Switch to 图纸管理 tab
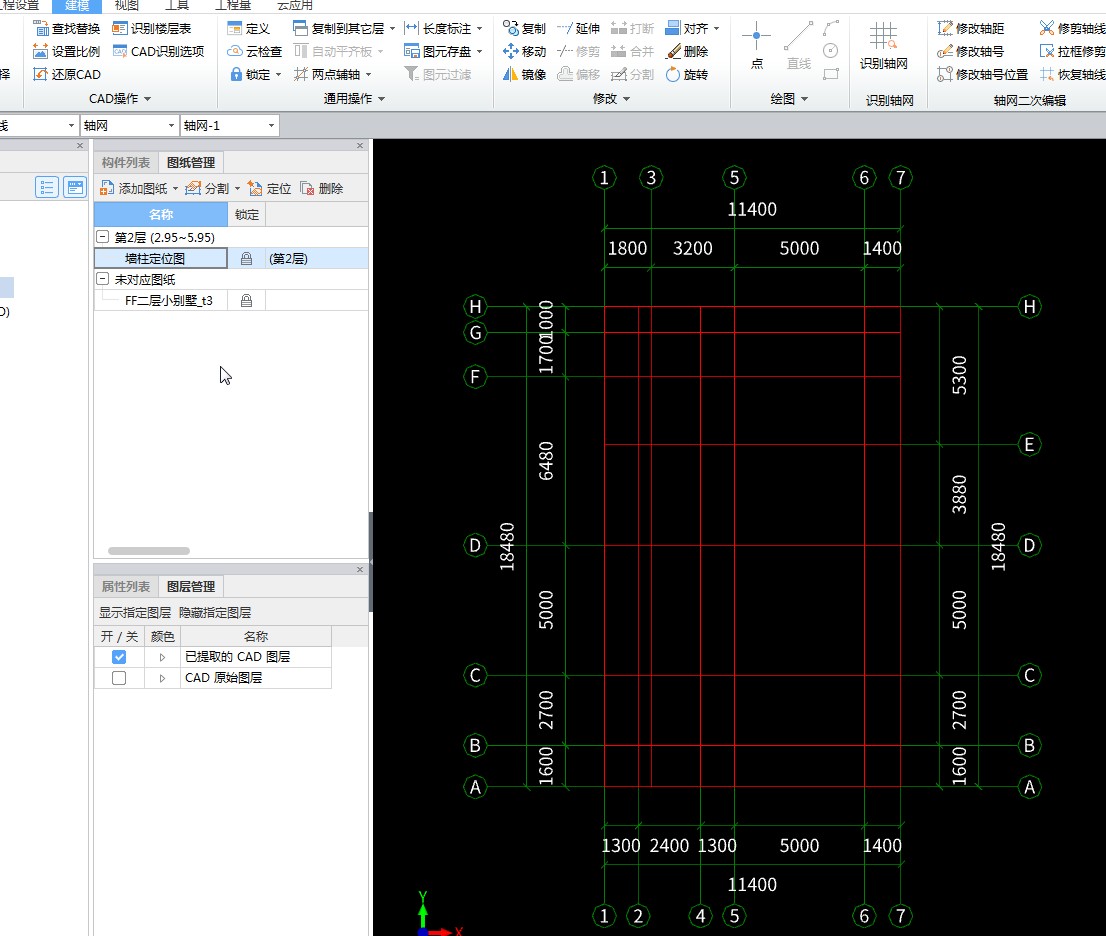The image size is (1106, 936). (x=191, y=163)
